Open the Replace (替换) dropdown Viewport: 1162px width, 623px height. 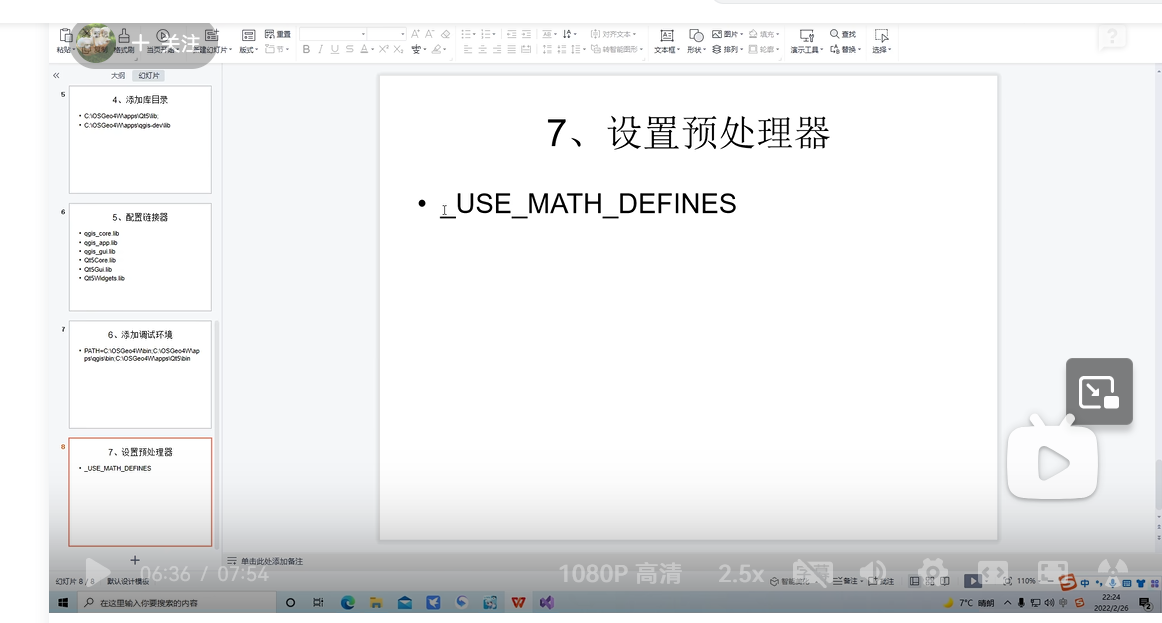click(846, 50)
